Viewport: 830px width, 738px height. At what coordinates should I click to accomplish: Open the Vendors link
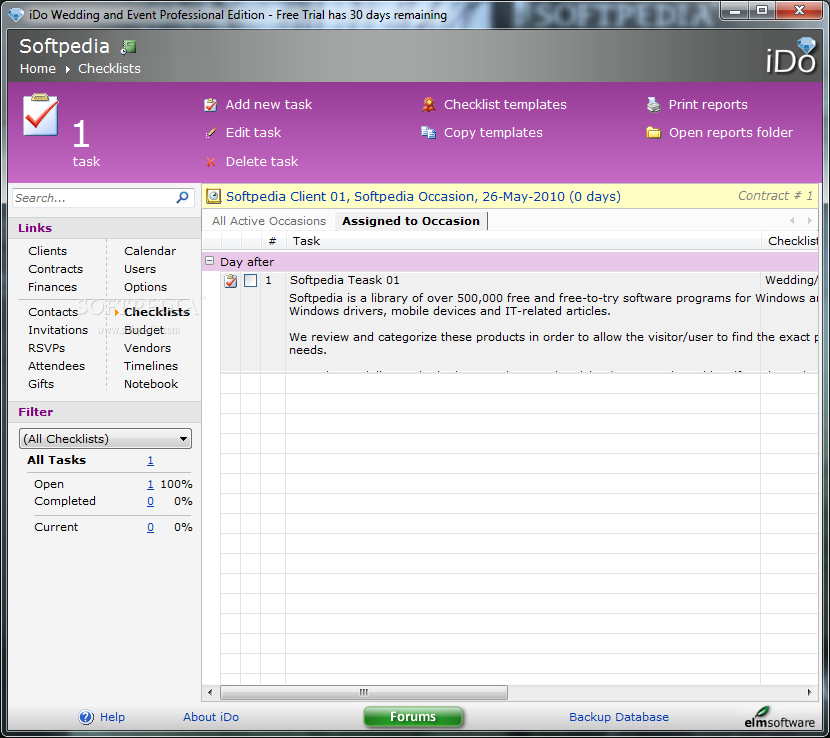point(147,348)
